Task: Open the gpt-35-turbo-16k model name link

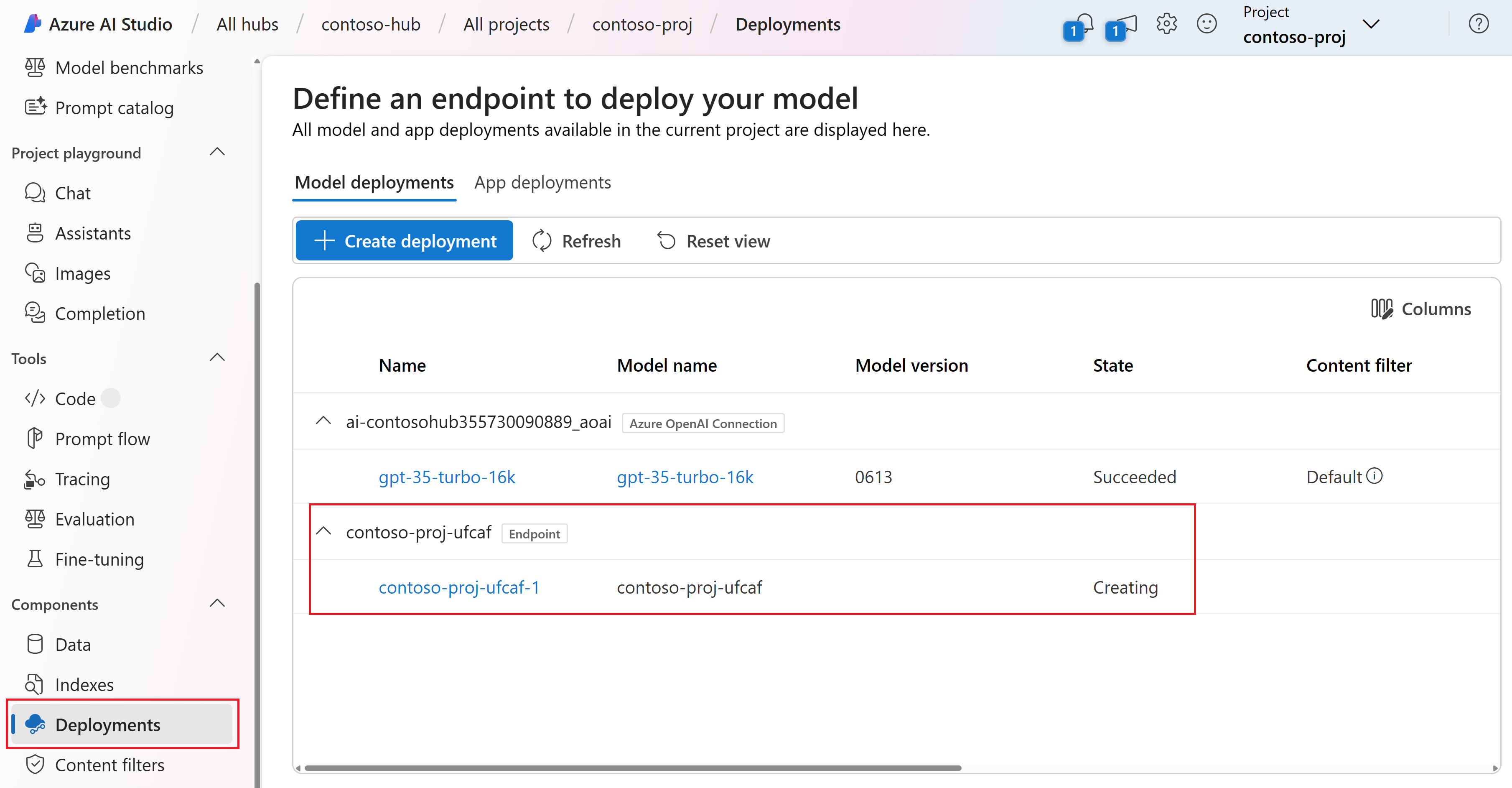Action: (x=685, y=477)
